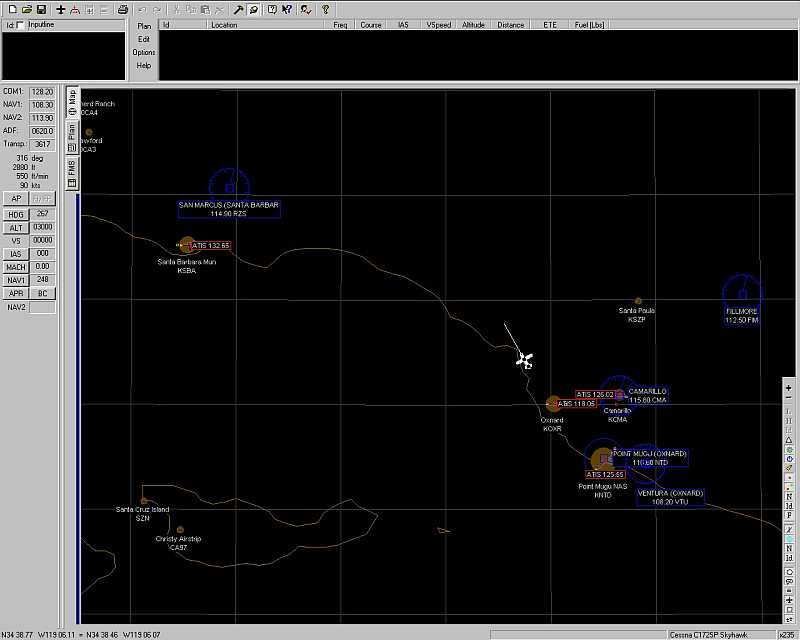
Task: Open a file with the folder icon
Action: coord(24,9)
